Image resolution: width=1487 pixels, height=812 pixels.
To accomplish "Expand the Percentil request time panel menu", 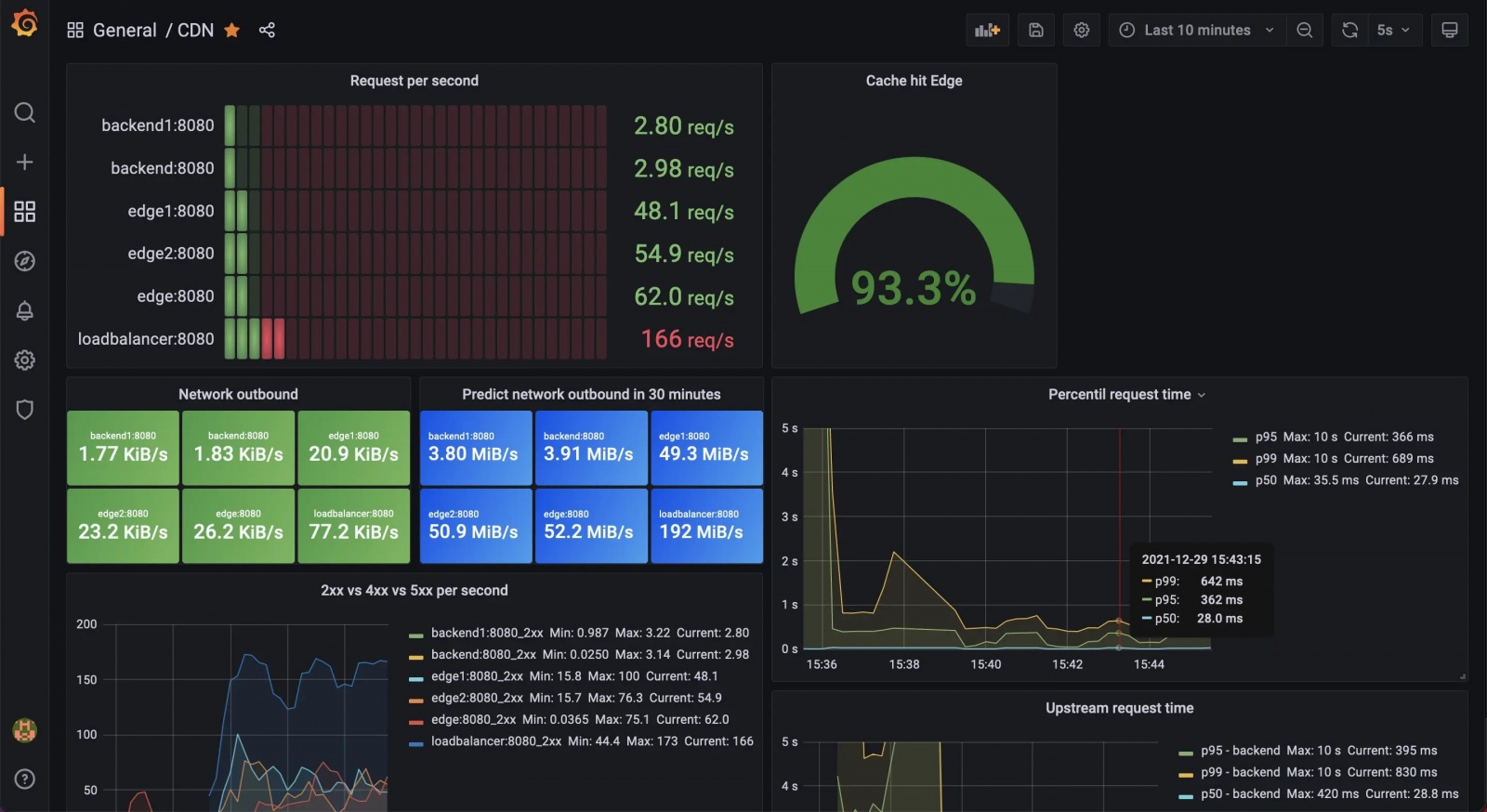I will tap(1126, 395).
